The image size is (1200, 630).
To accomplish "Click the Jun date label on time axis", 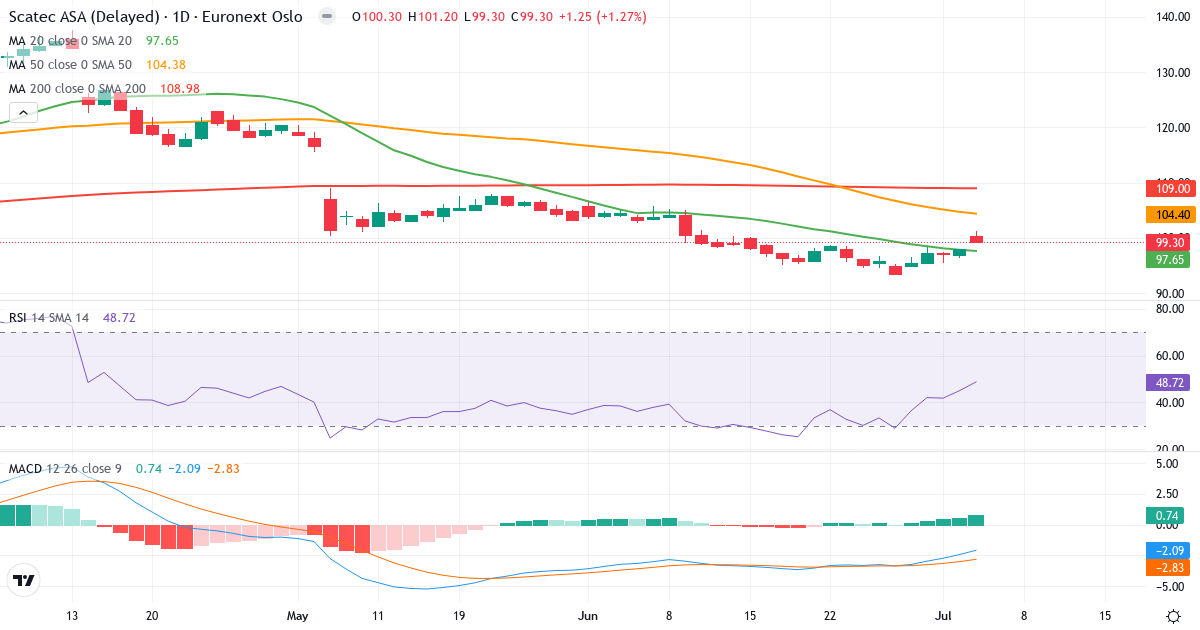I will pos(587,615).
